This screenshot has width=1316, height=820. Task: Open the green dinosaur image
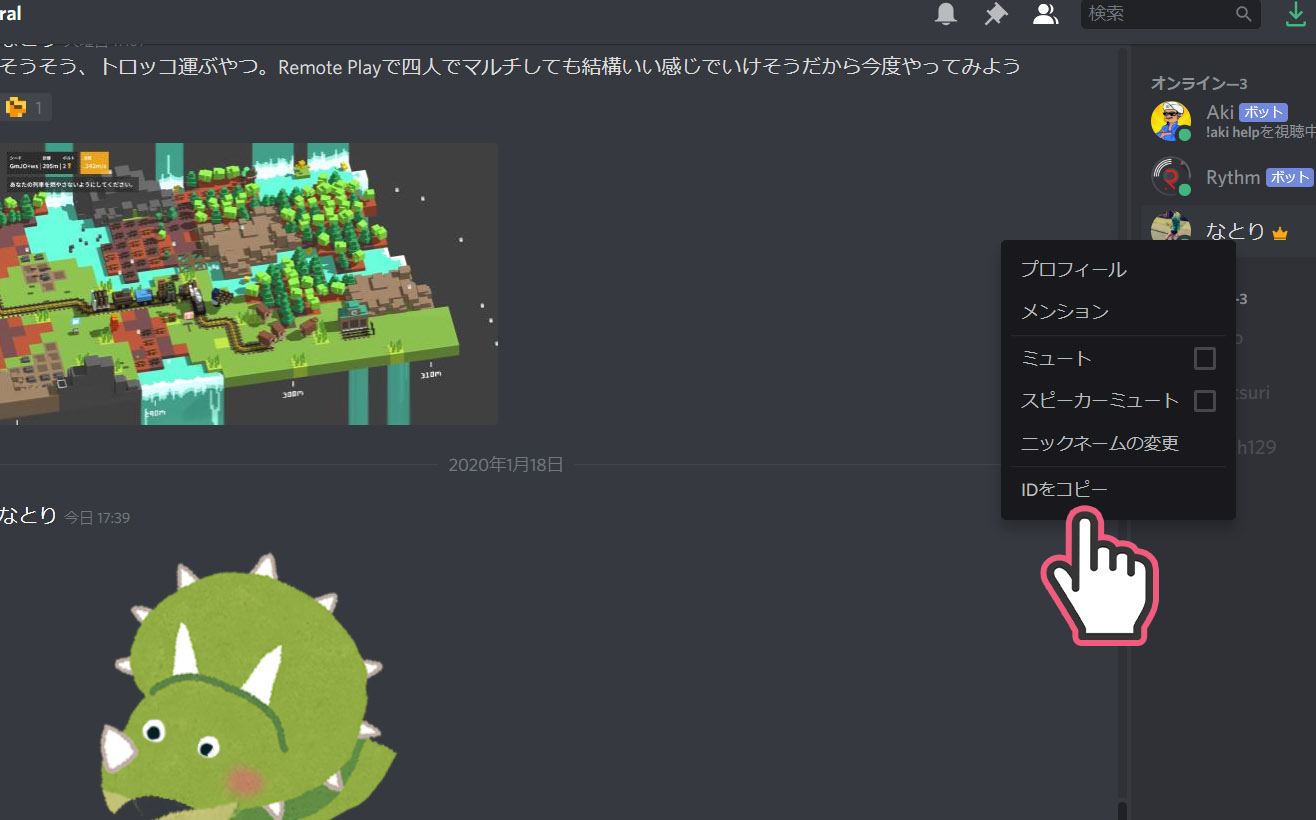[x=249, y=685]
